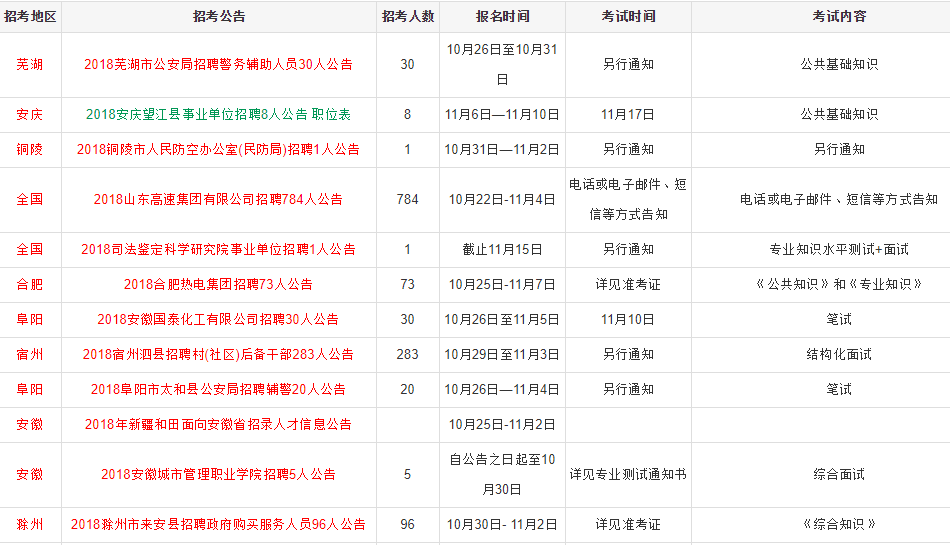
Task: Click the 《综合知识》 content cell
Action: [x=839, y=524]
